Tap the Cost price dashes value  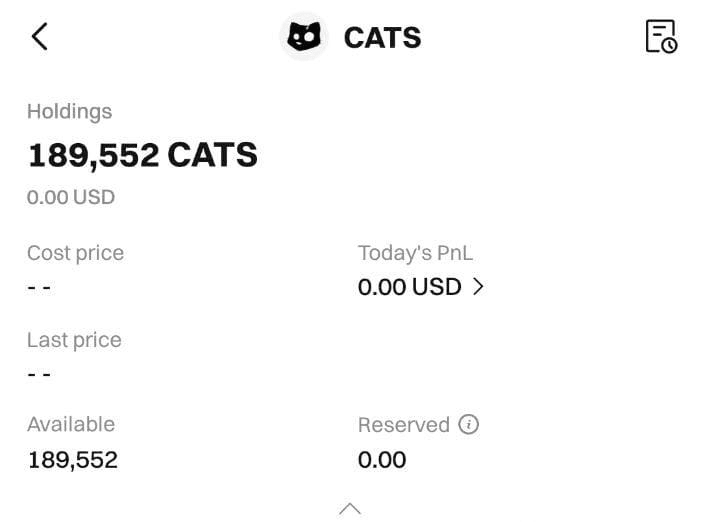[x=39, y=288]
